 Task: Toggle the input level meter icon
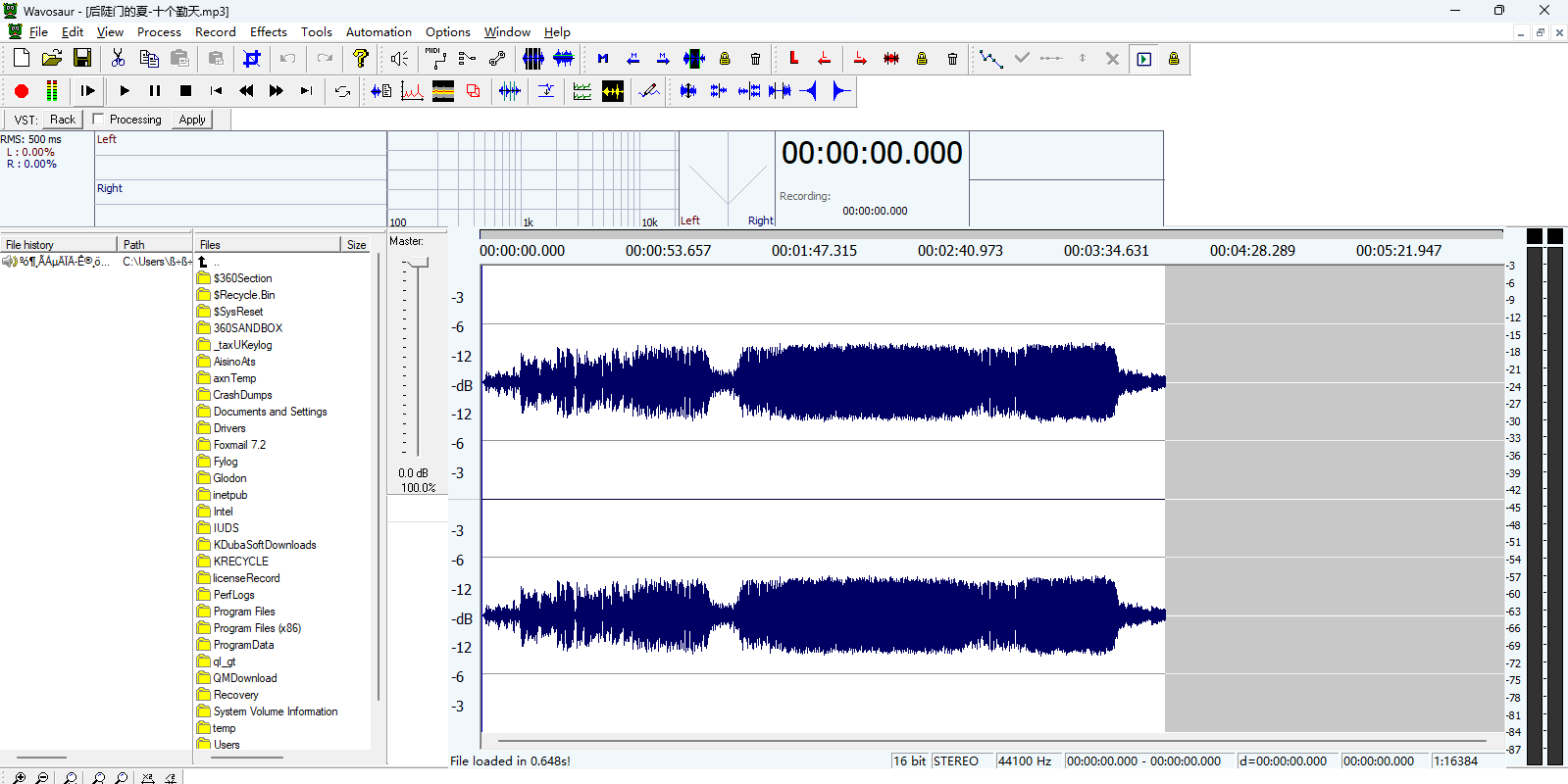tap(52, 91)
